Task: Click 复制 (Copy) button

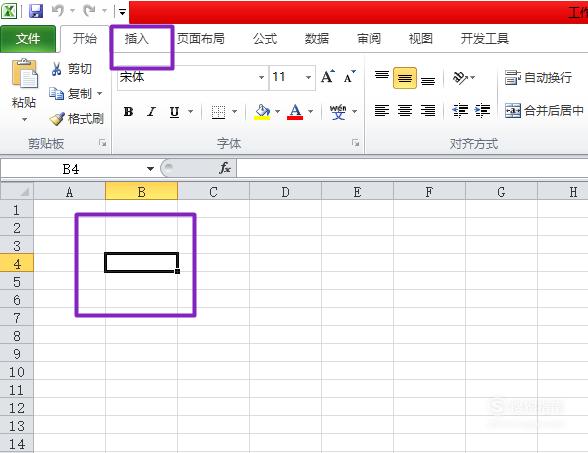Action: pos(70,93)
